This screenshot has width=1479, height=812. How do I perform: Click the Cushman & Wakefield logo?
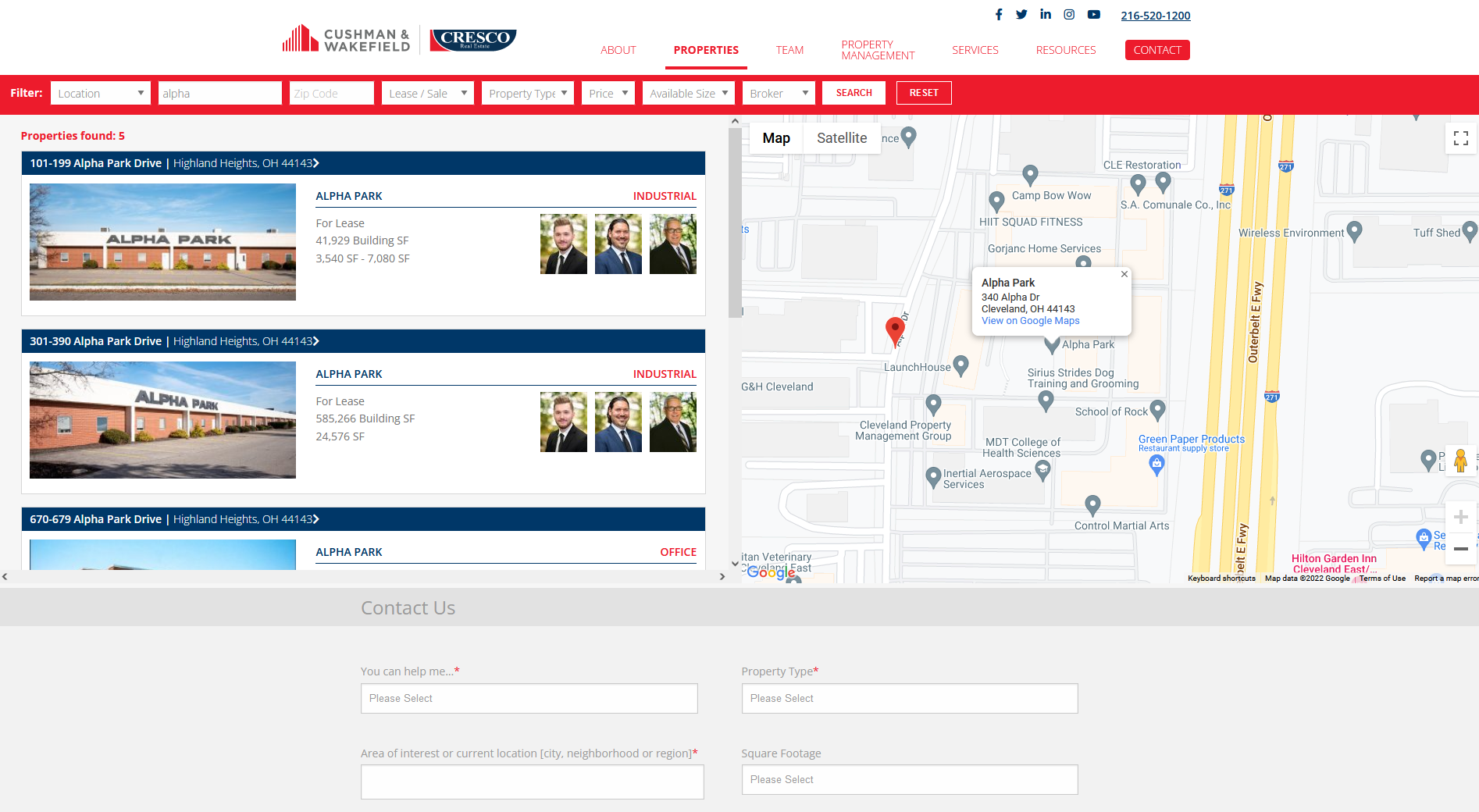pos(346,39)
